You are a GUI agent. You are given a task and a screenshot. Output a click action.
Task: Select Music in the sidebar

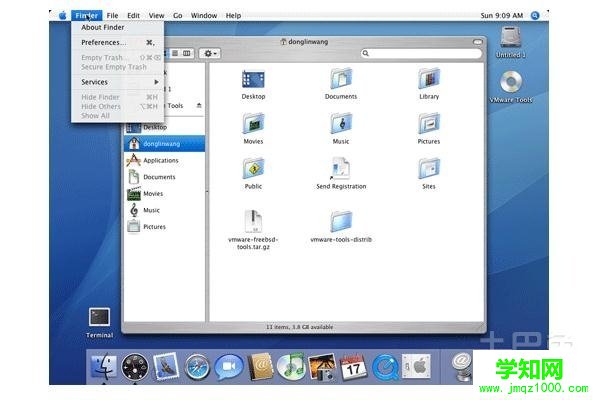pos(165,210)
